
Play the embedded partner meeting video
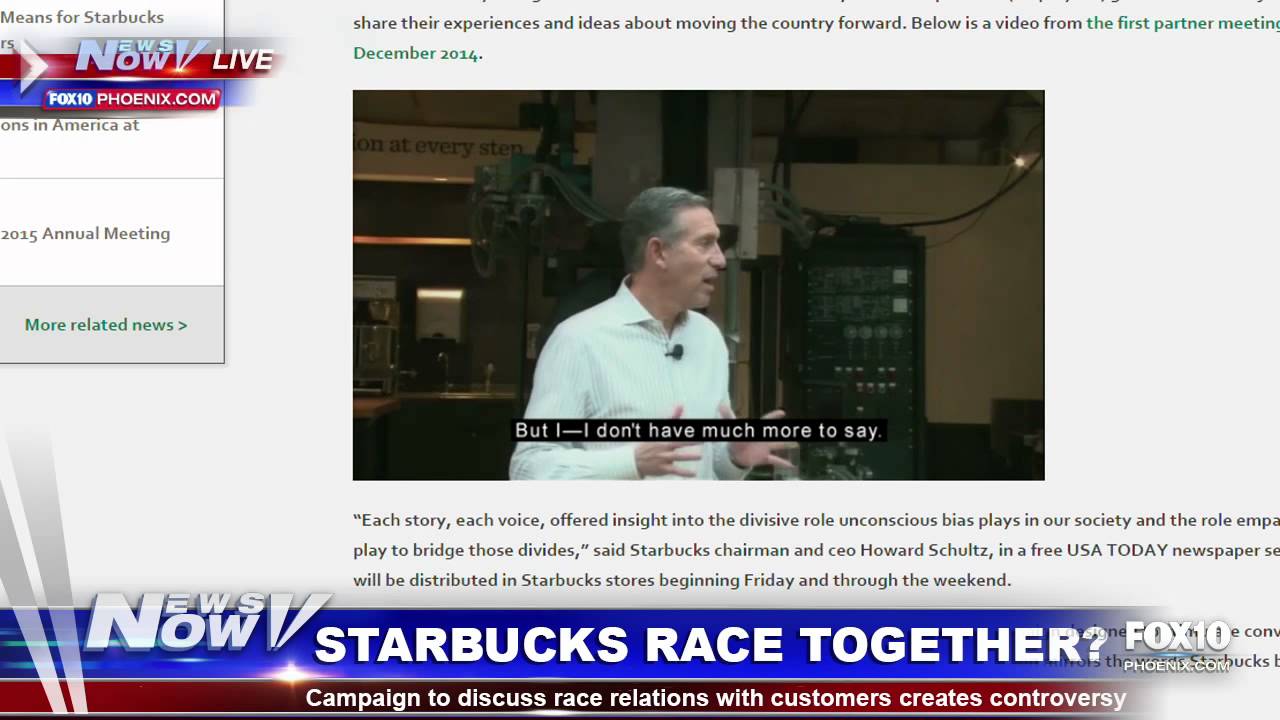(x=698, y=285)
